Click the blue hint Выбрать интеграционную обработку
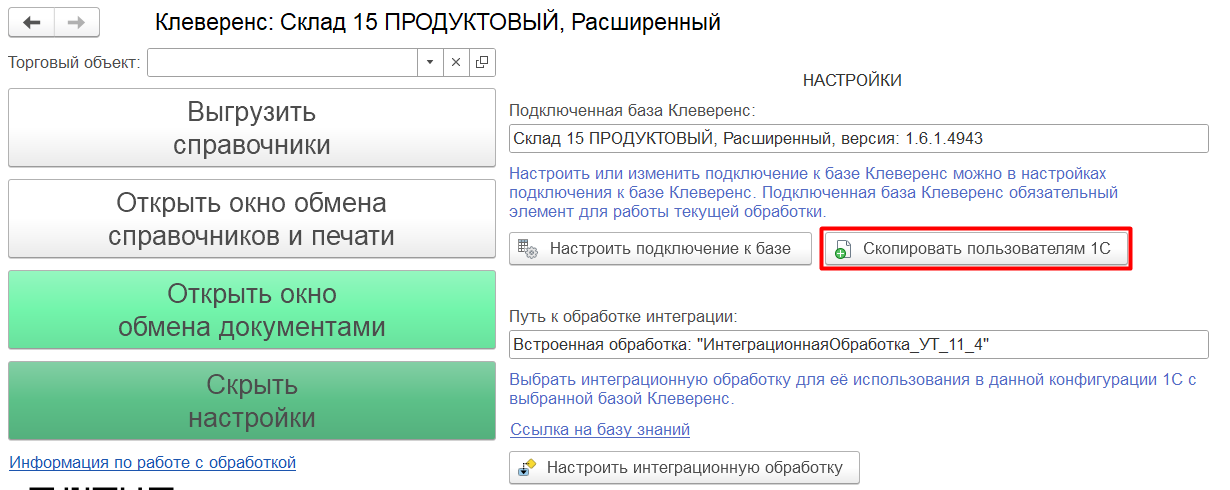This screenshot has width=1230, height=490. click(852, 389)
